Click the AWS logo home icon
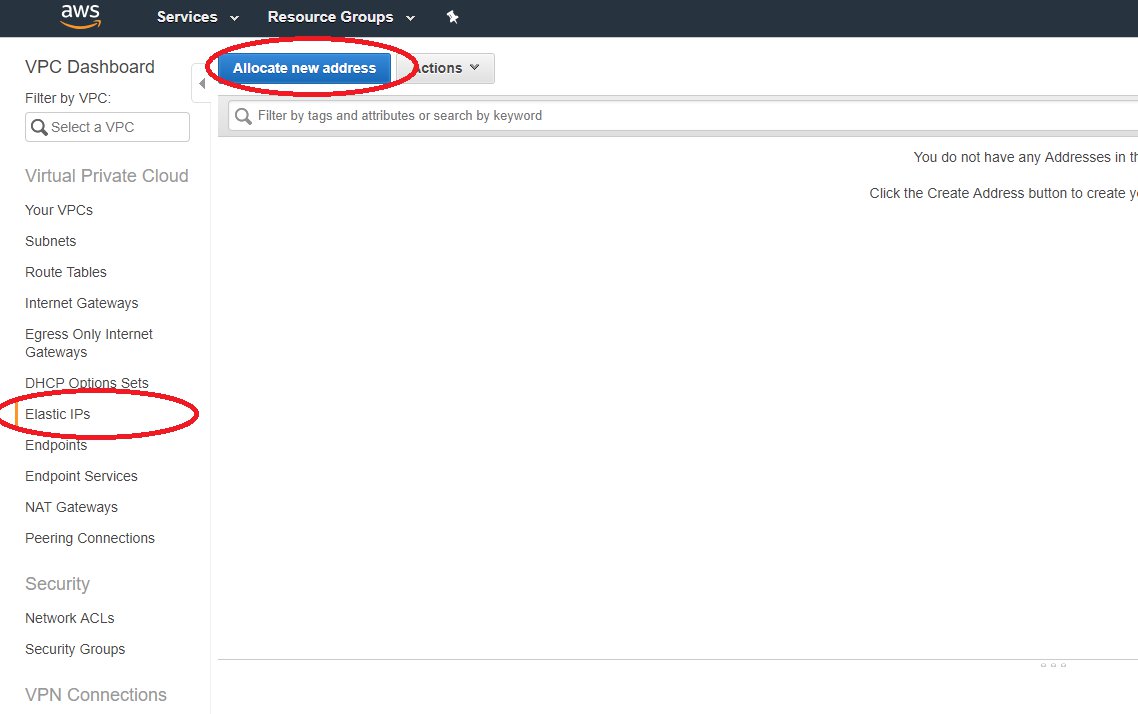Image resolution: width=1138 pixels, height=714 pixels. pyautogui.click(x=81, y=16)
